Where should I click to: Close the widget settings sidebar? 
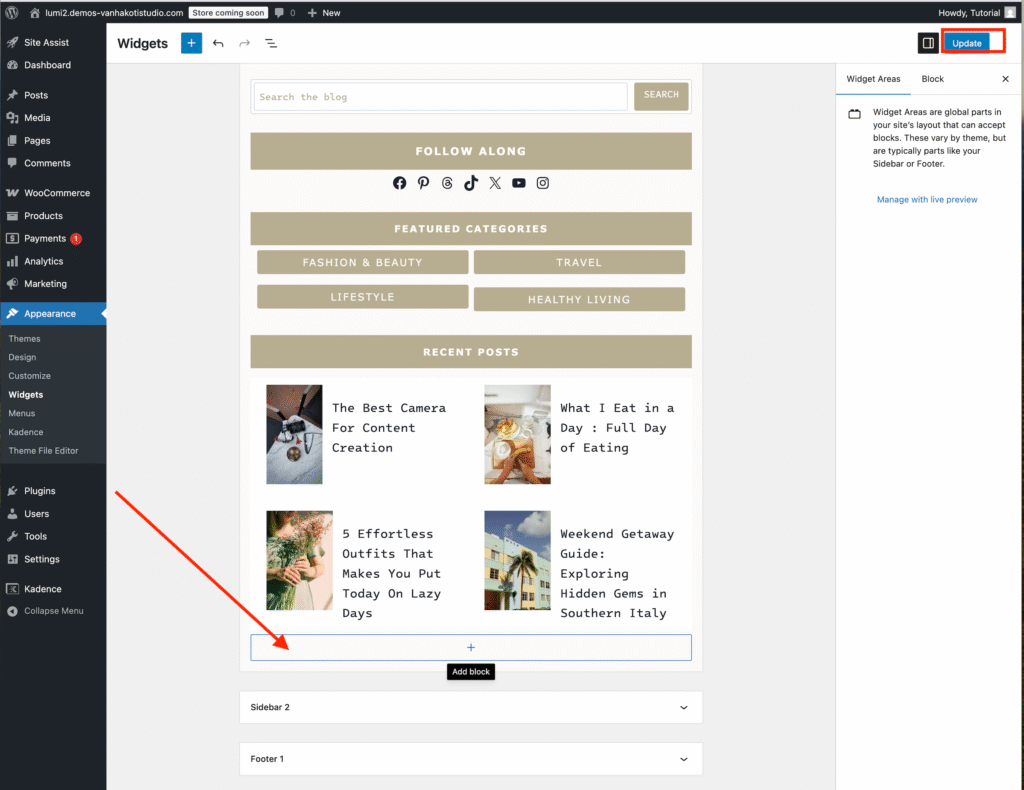pyautogui.click(x=1005, y=79)
